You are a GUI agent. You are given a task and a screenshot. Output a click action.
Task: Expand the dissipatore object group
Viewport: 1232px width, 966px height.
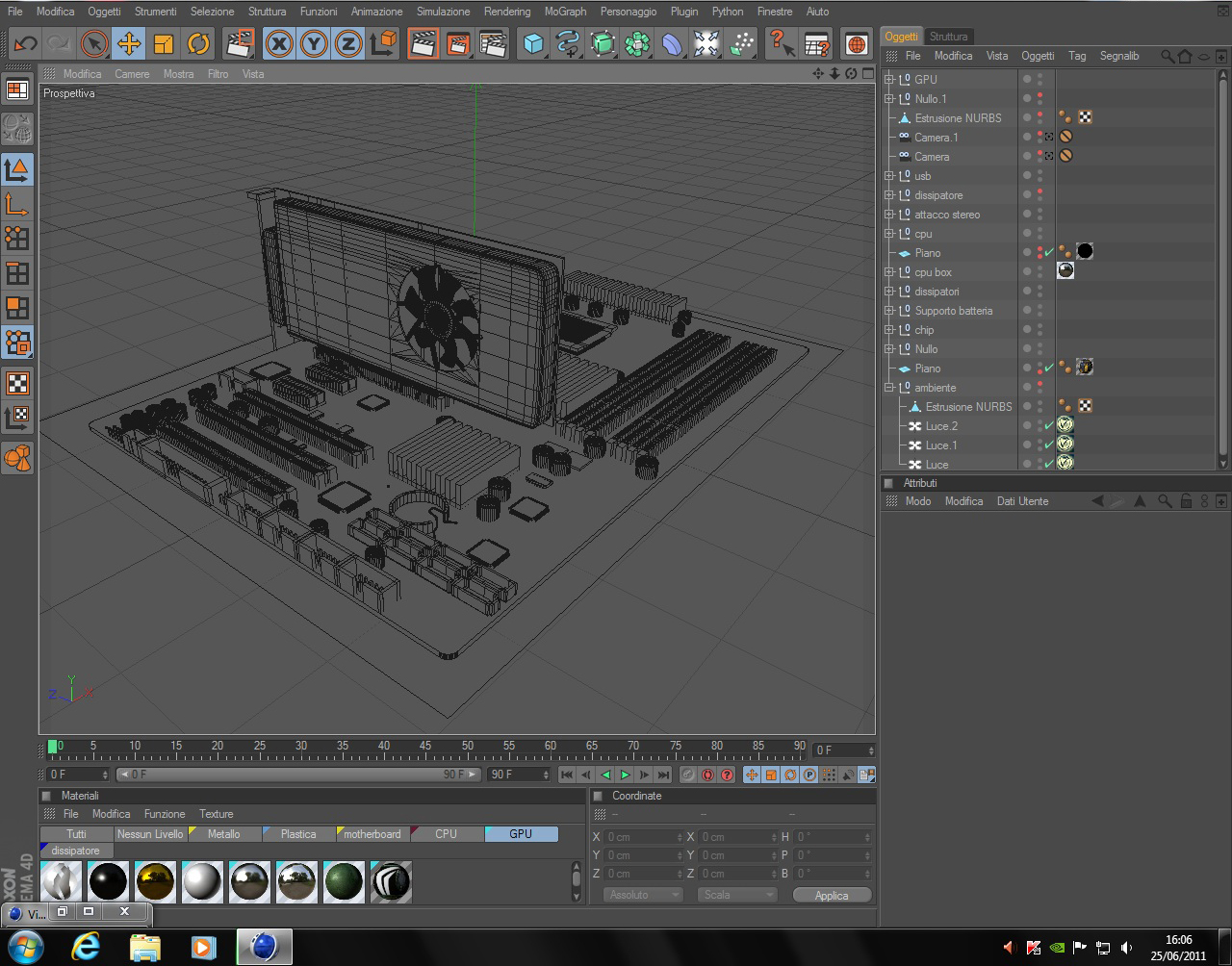(x=889, y=194)
